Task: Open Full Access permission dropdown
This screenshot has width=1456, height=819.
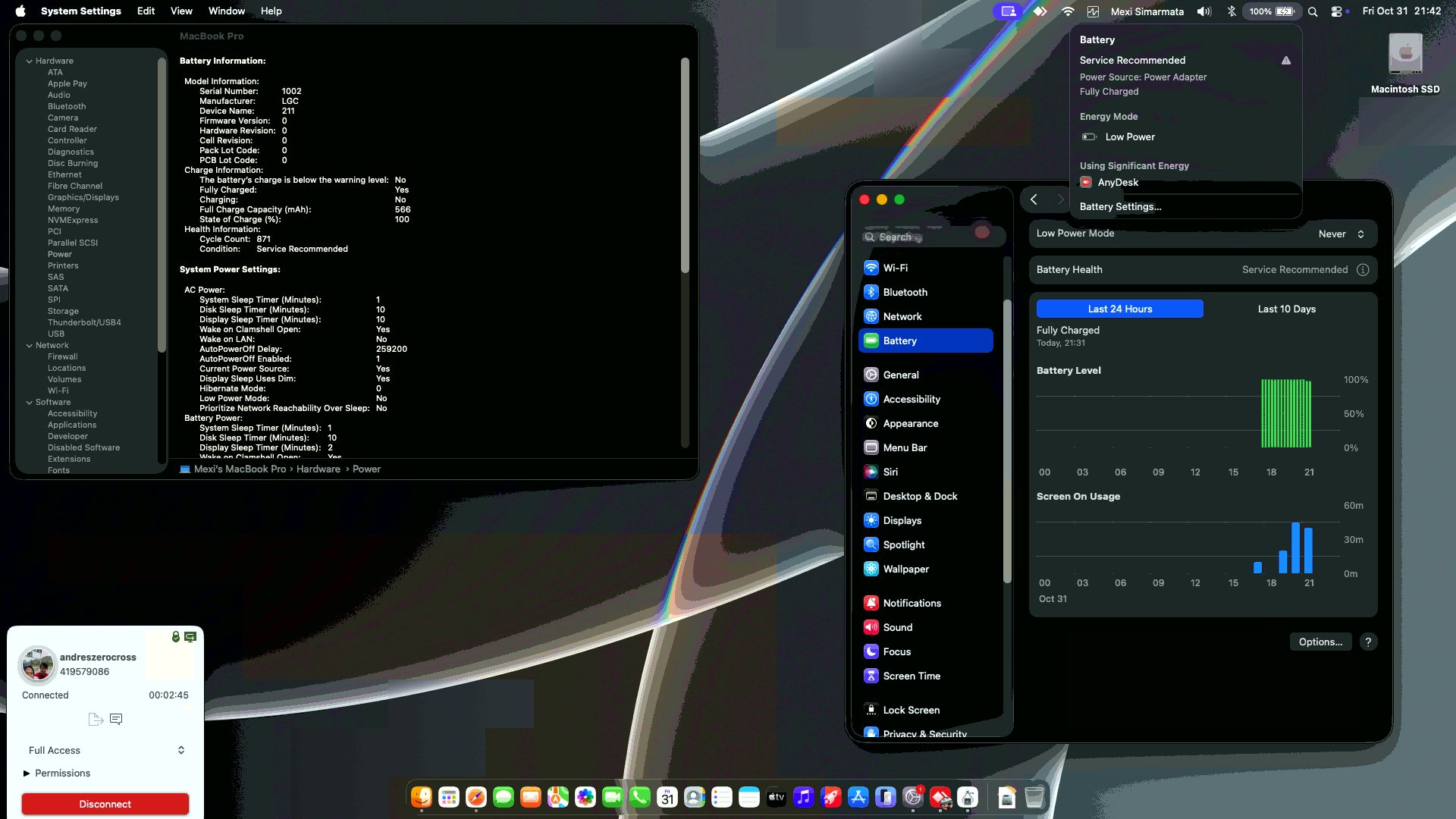Action: pos(106,750)
